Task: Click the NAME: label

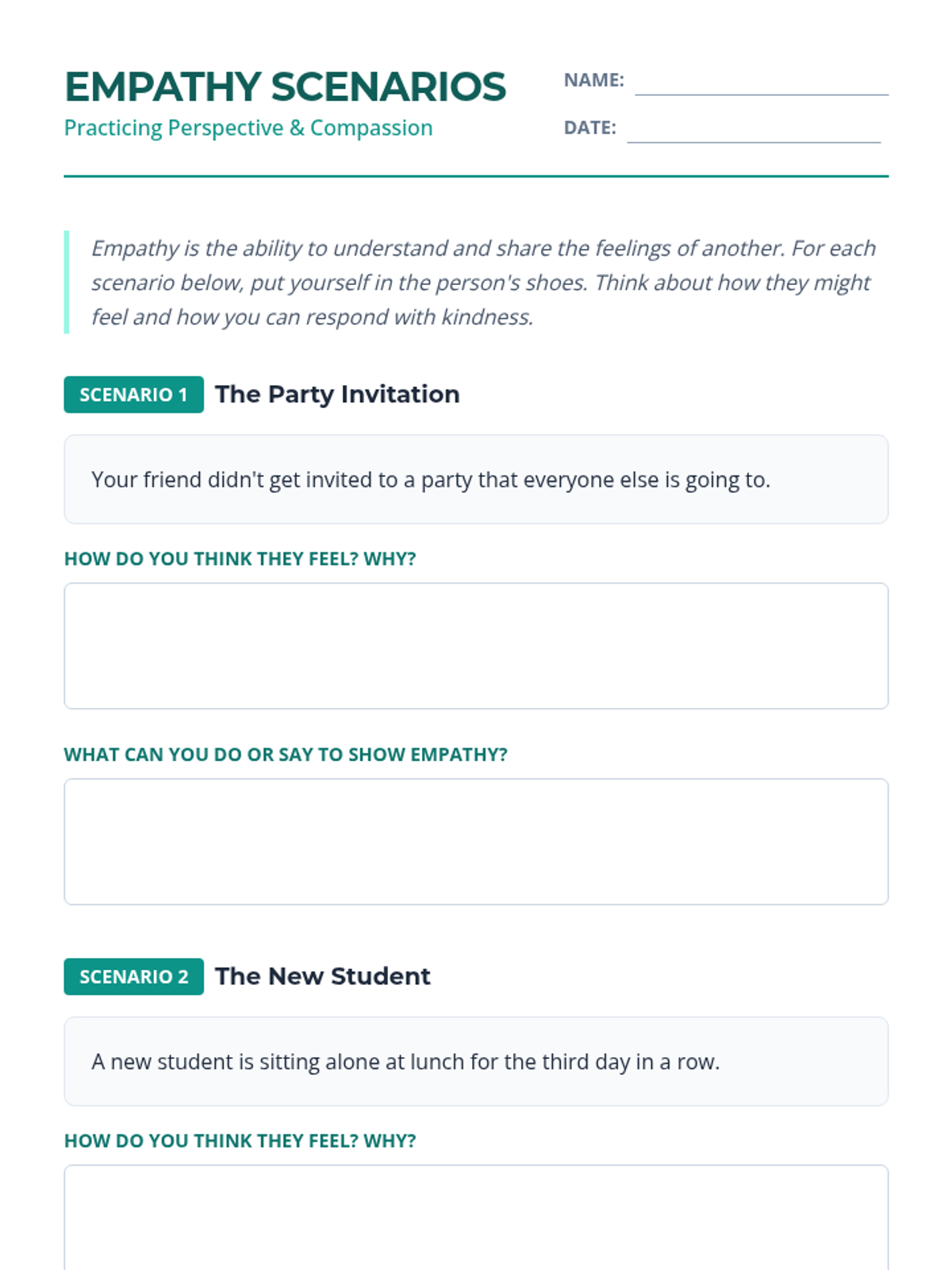Action: tap(593, 80)
